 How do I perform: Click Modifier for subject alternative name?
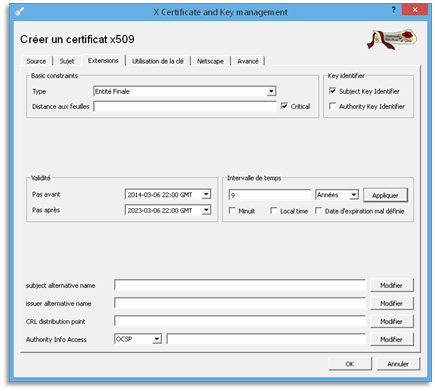[392, 286]
